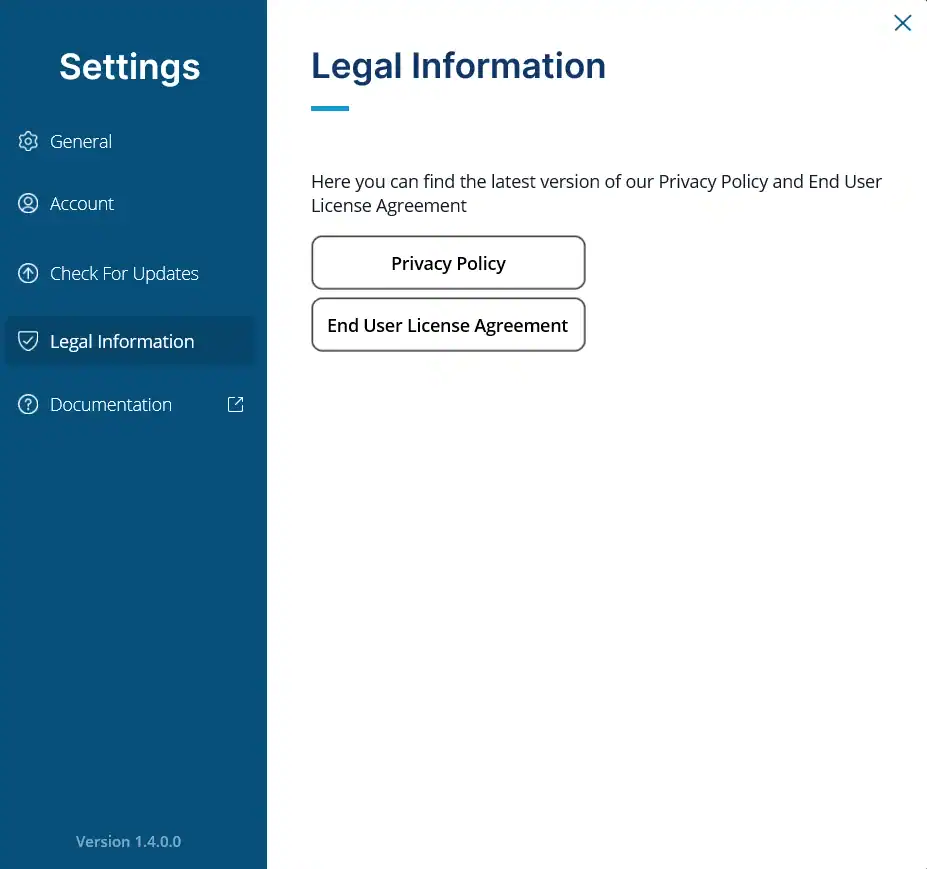
Task: Close the Settings window with the X
Action: coord(902,23)
